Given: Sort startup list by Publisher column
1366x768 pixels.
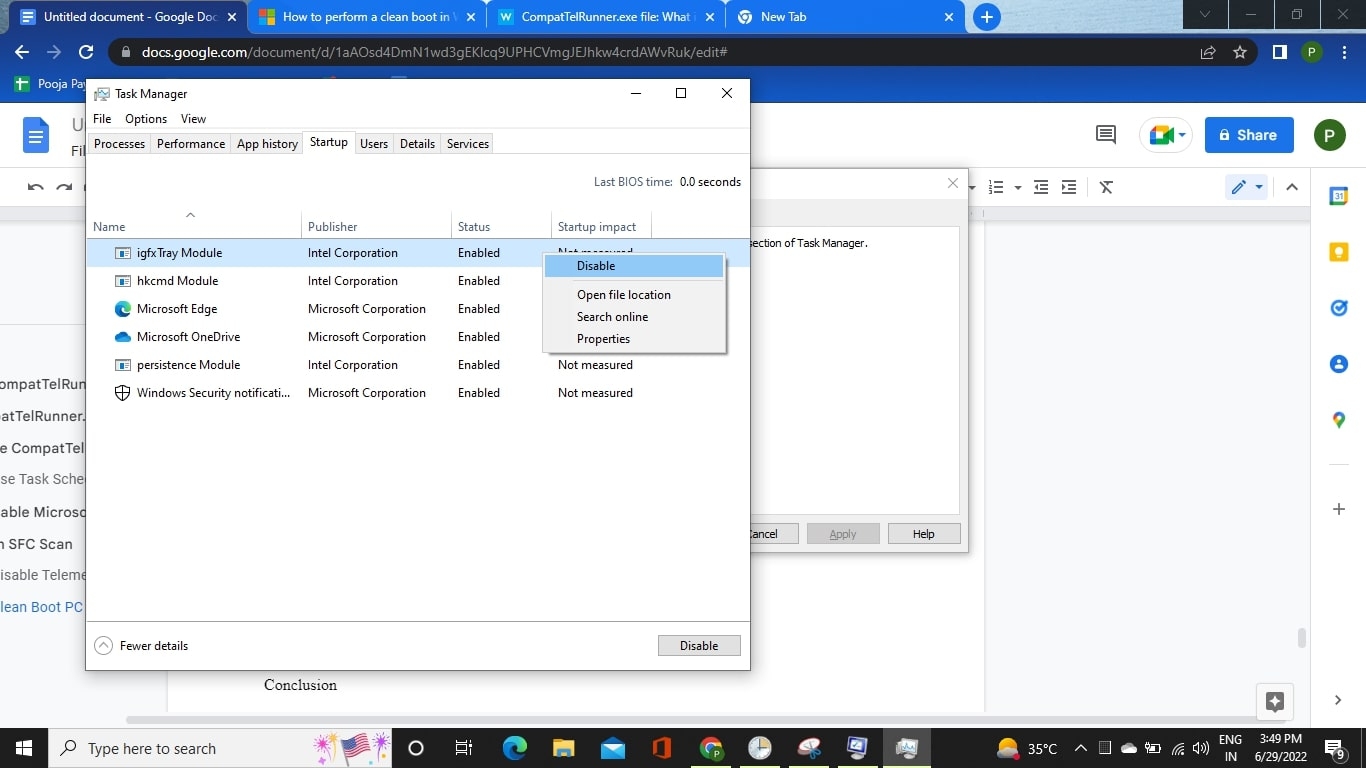Looking at the screenshot, I should 376,227.
